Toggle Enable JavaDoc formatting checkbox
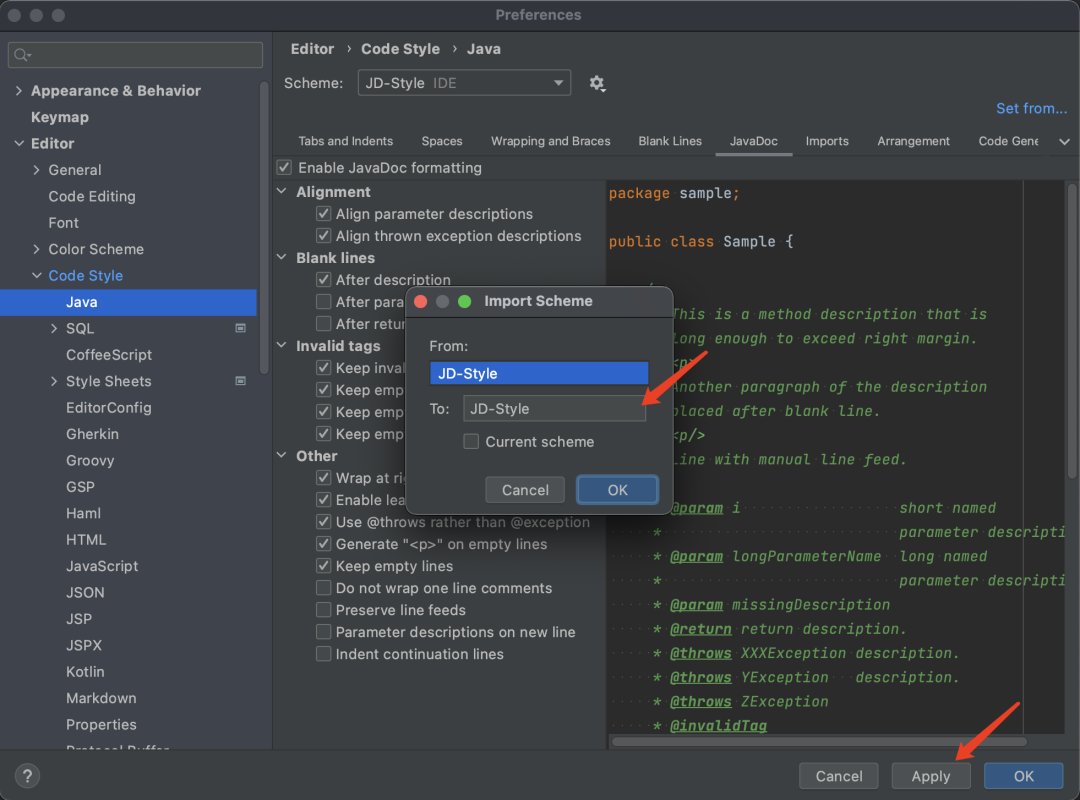Viewport: 1080px width, 800px height. coord(284,167)
